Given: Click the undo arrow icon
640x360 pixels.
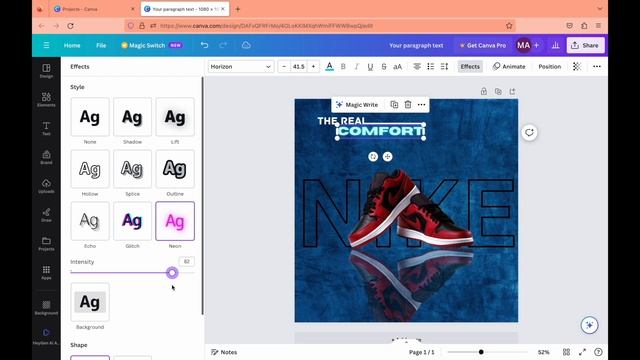Looking at the screenshot, I should (x=204, y=45).
